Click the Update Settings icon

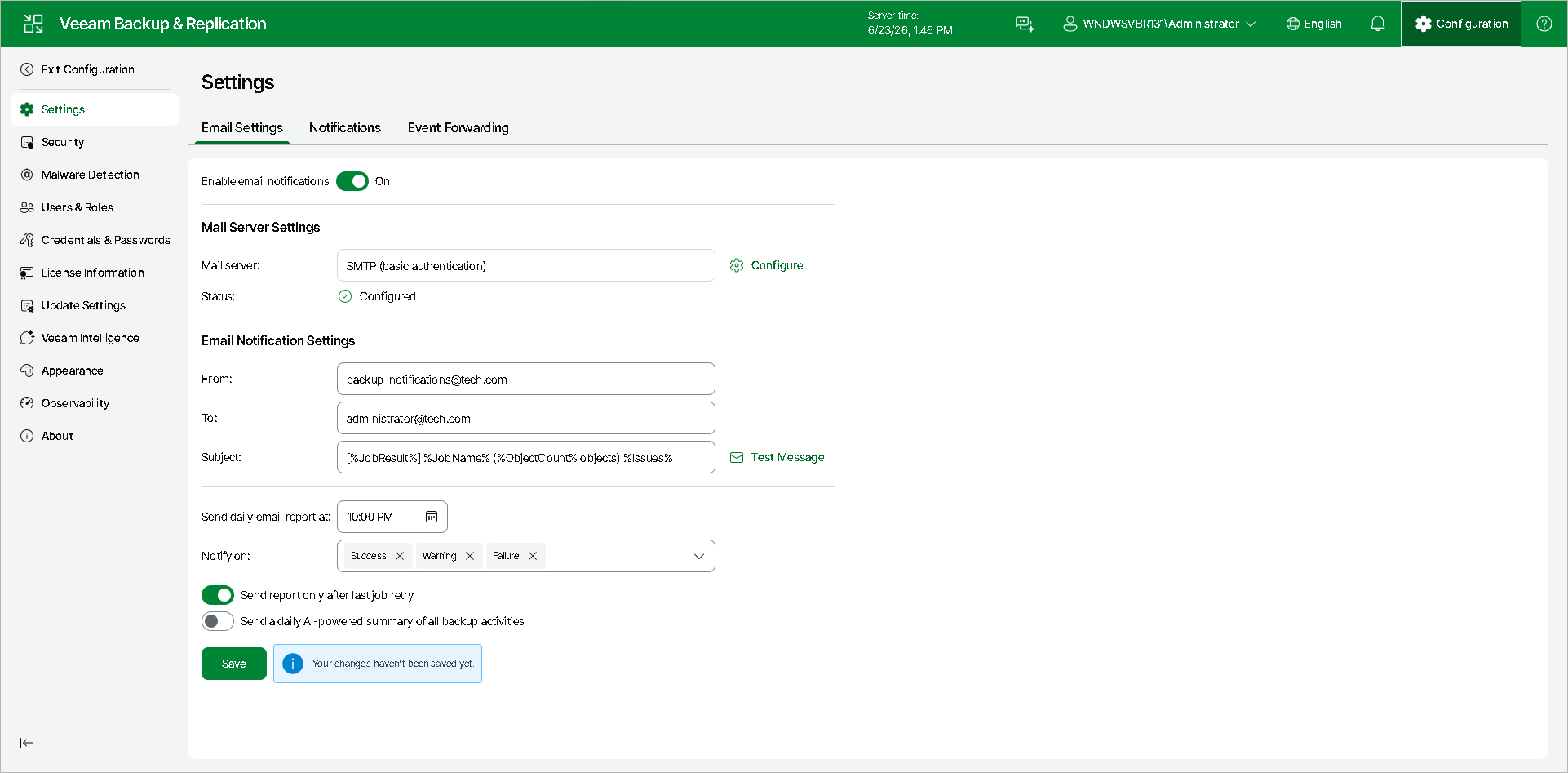27,305
